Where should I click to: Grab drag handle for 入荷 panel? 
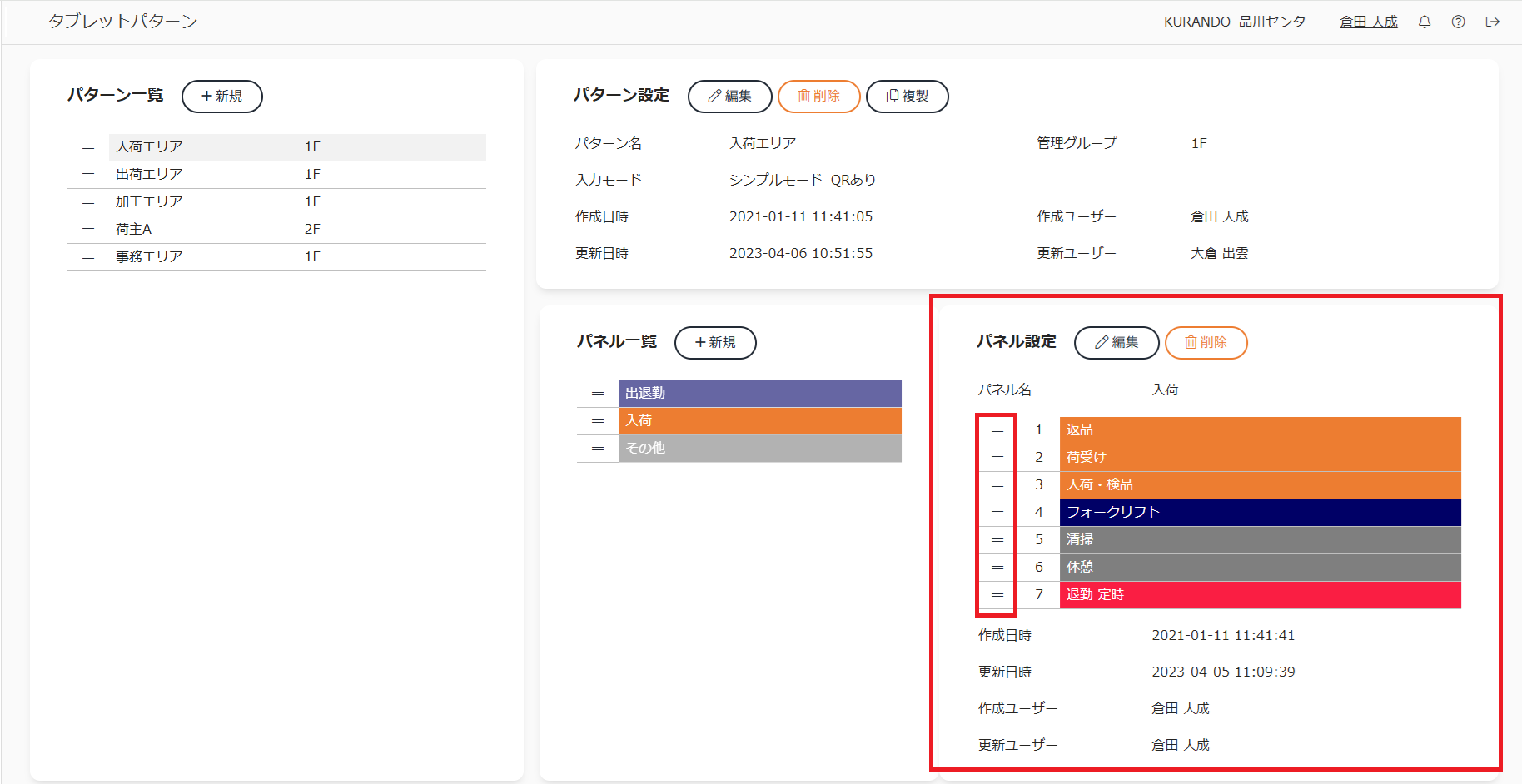(x=598, y=421)
